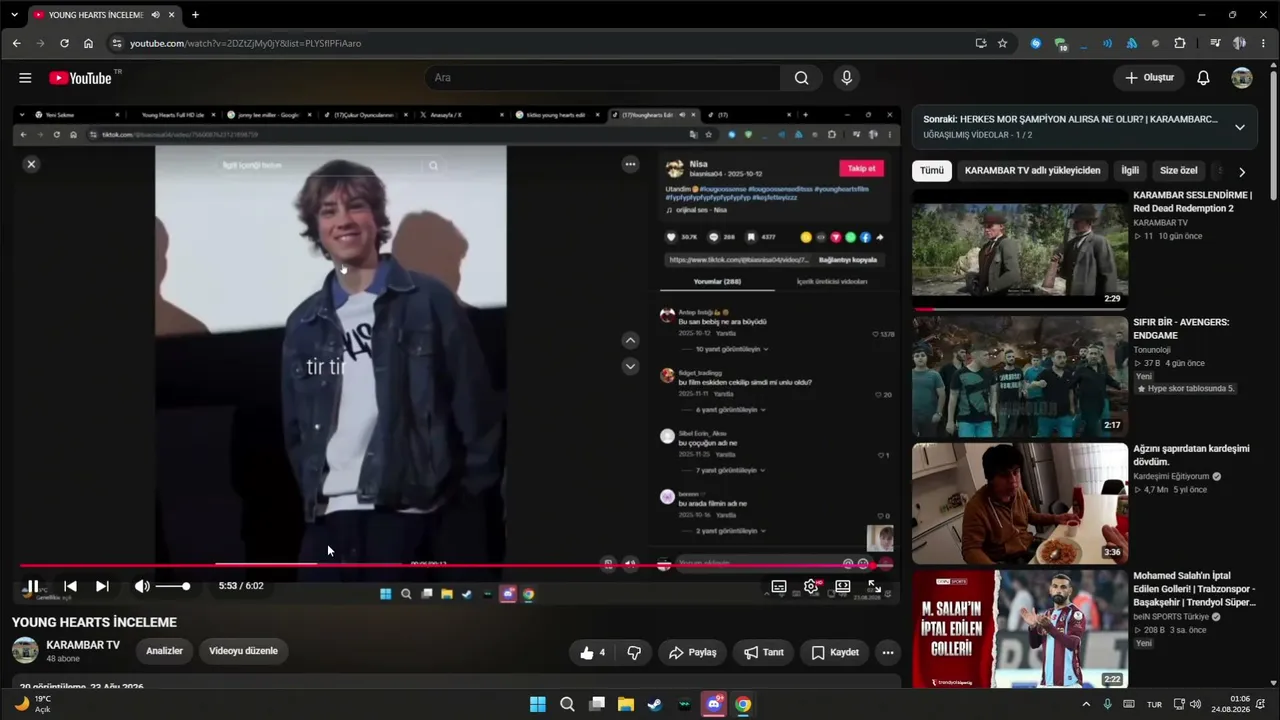Viewport: 1280px width, 720px height.
Task: Open the more actions menu below video
Action: click(x=888, y=653)
